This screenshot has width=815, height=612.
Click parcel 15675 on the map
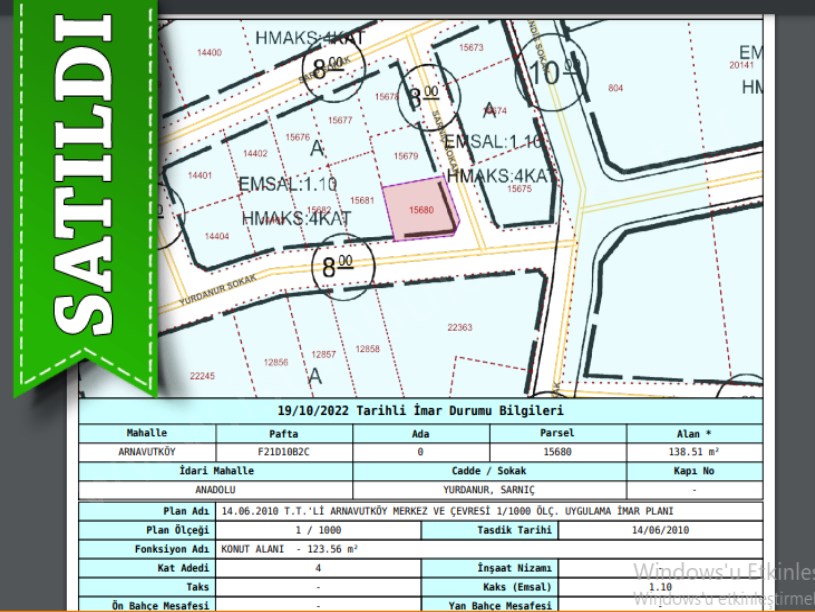[520, 188]
